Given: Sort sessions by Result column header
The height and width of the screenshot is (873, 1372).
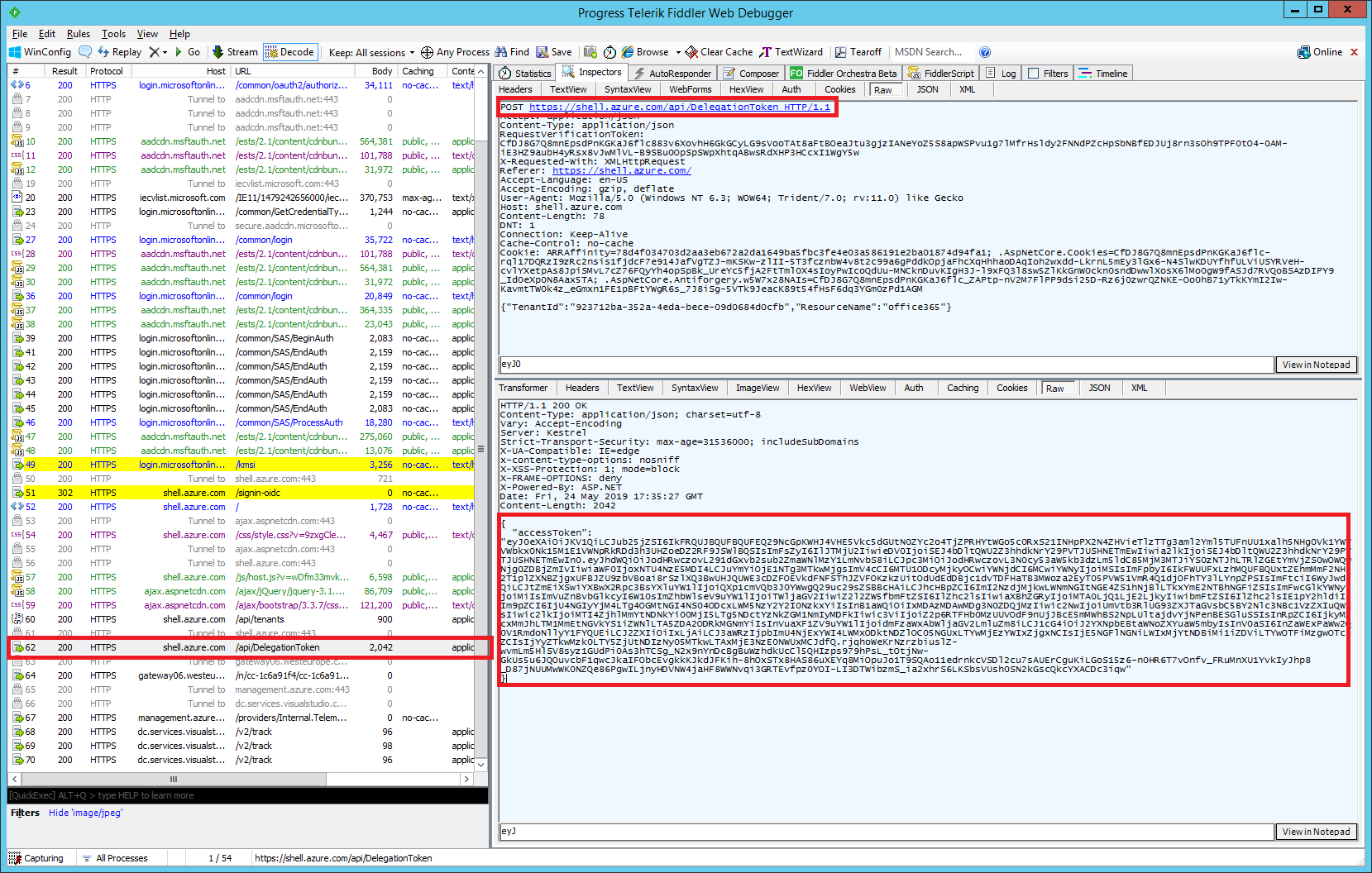Looking at the screenshot, I should pyautogui.click(x=65, y=71).
